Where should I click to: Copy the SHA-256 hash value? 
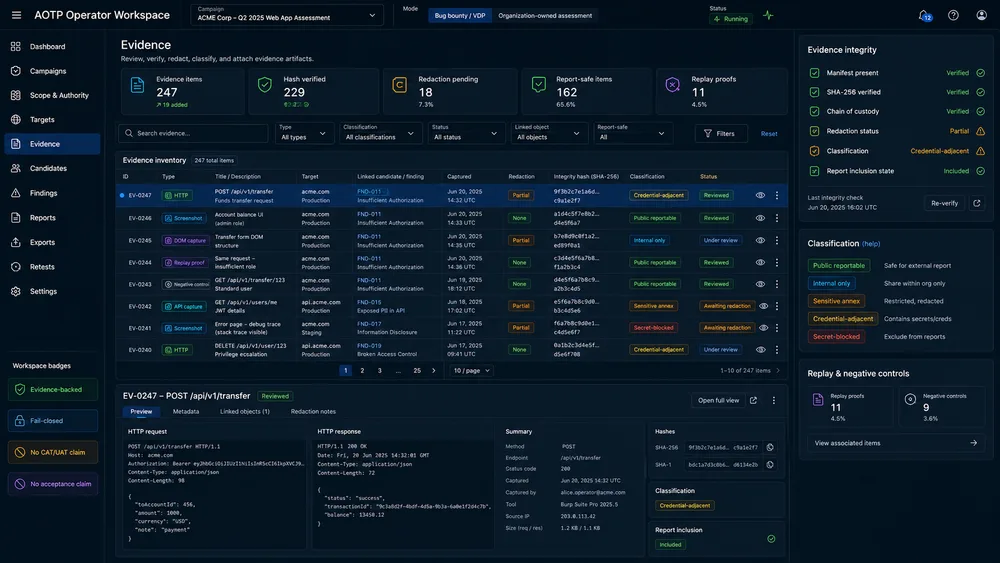point(770,447)
